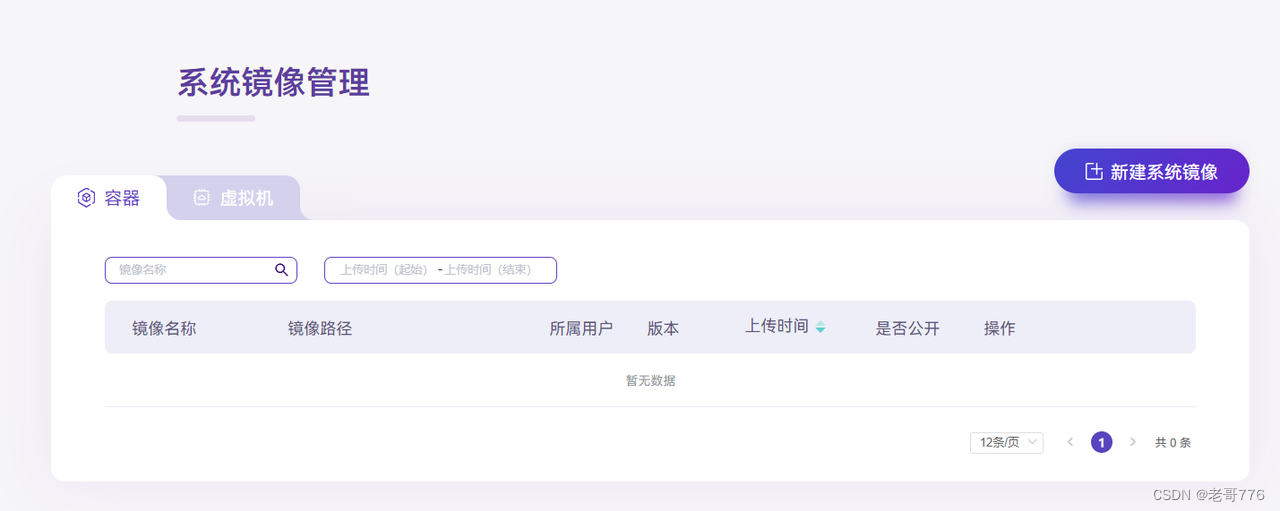
Task: Select page 1 in pagination
Action: [x=1102, y=442]
